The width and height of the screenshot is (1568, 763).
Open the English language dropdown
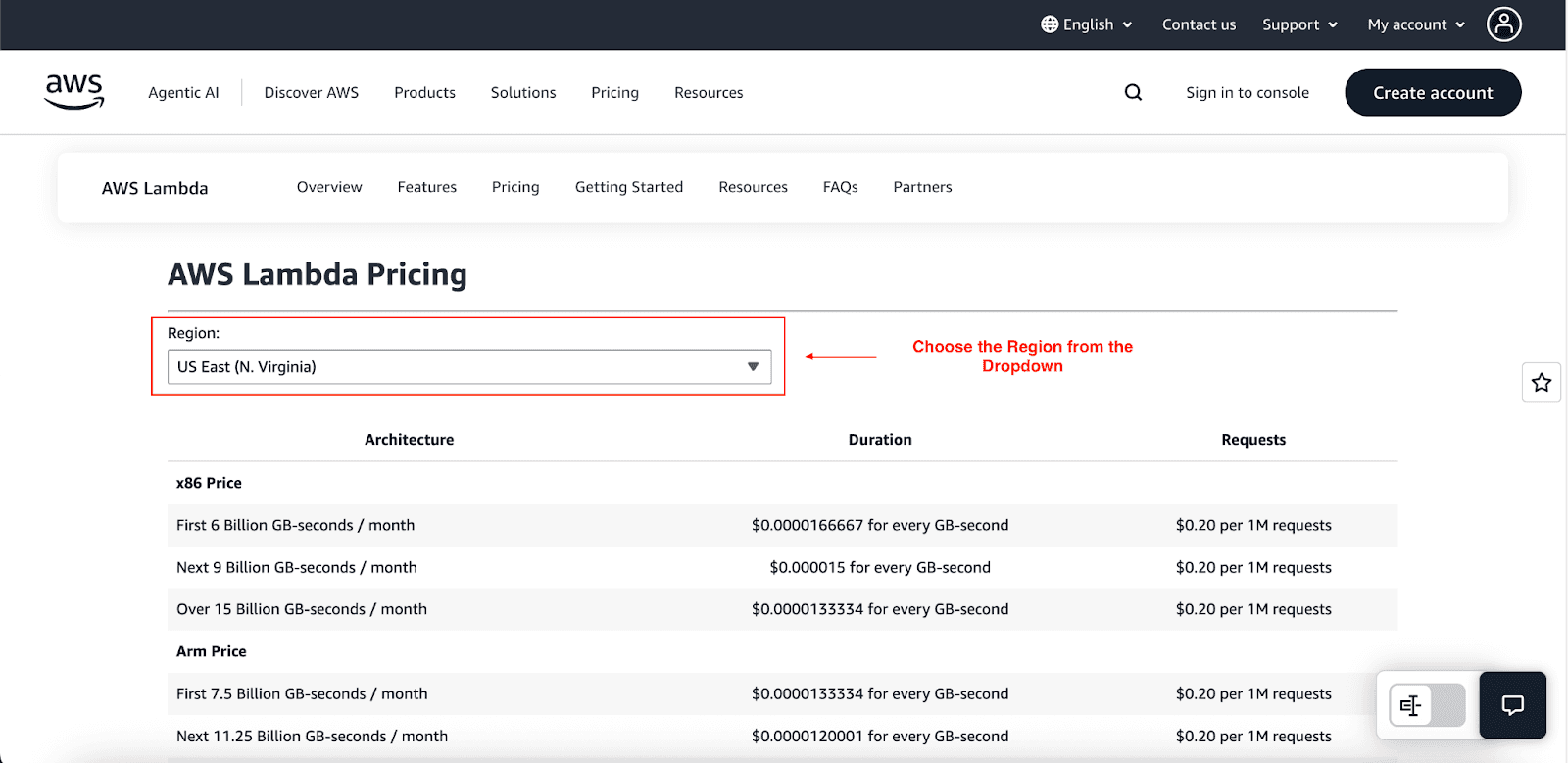pos(1087,24)
